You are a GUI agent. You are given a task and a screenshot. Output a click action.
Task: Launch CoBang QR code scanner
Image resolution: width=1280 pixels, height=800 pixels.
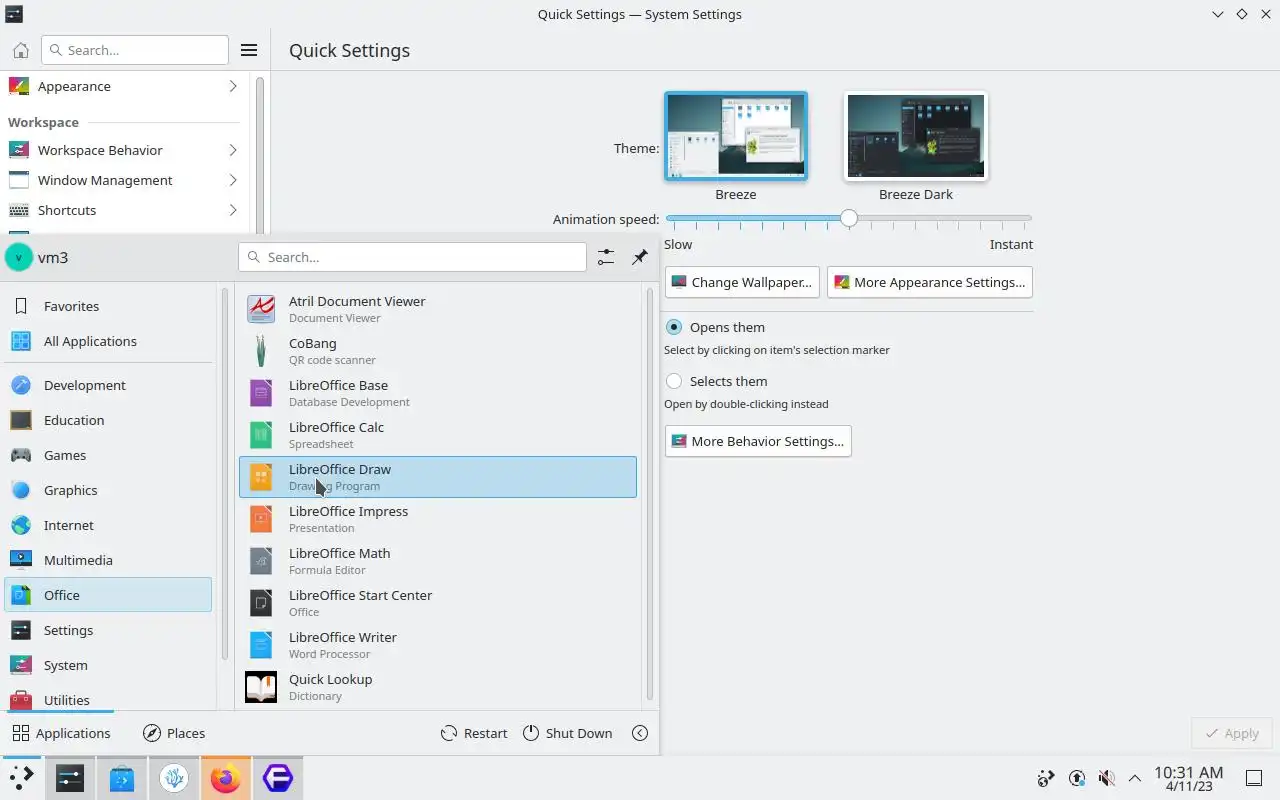261,351
